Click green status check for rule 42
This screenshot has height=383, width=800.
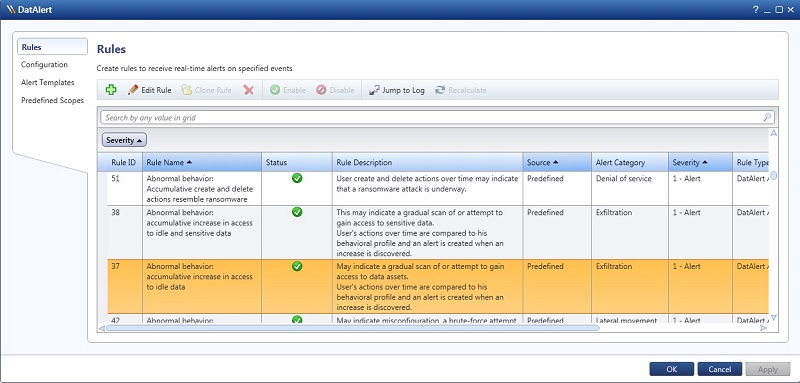pos(297,319)
